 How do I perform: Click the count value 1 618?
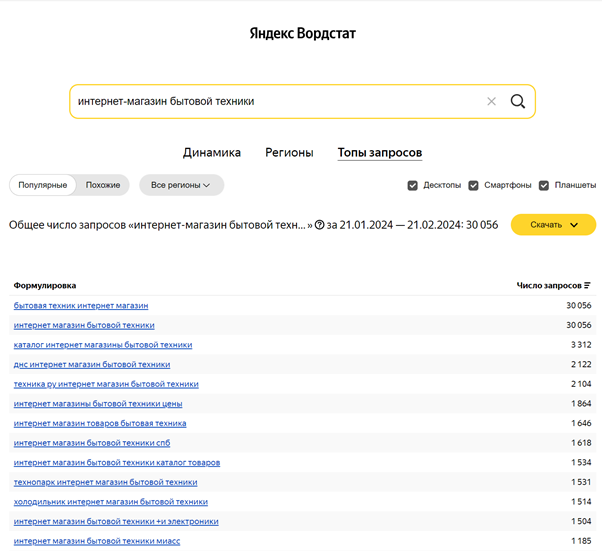pos(581,443)
